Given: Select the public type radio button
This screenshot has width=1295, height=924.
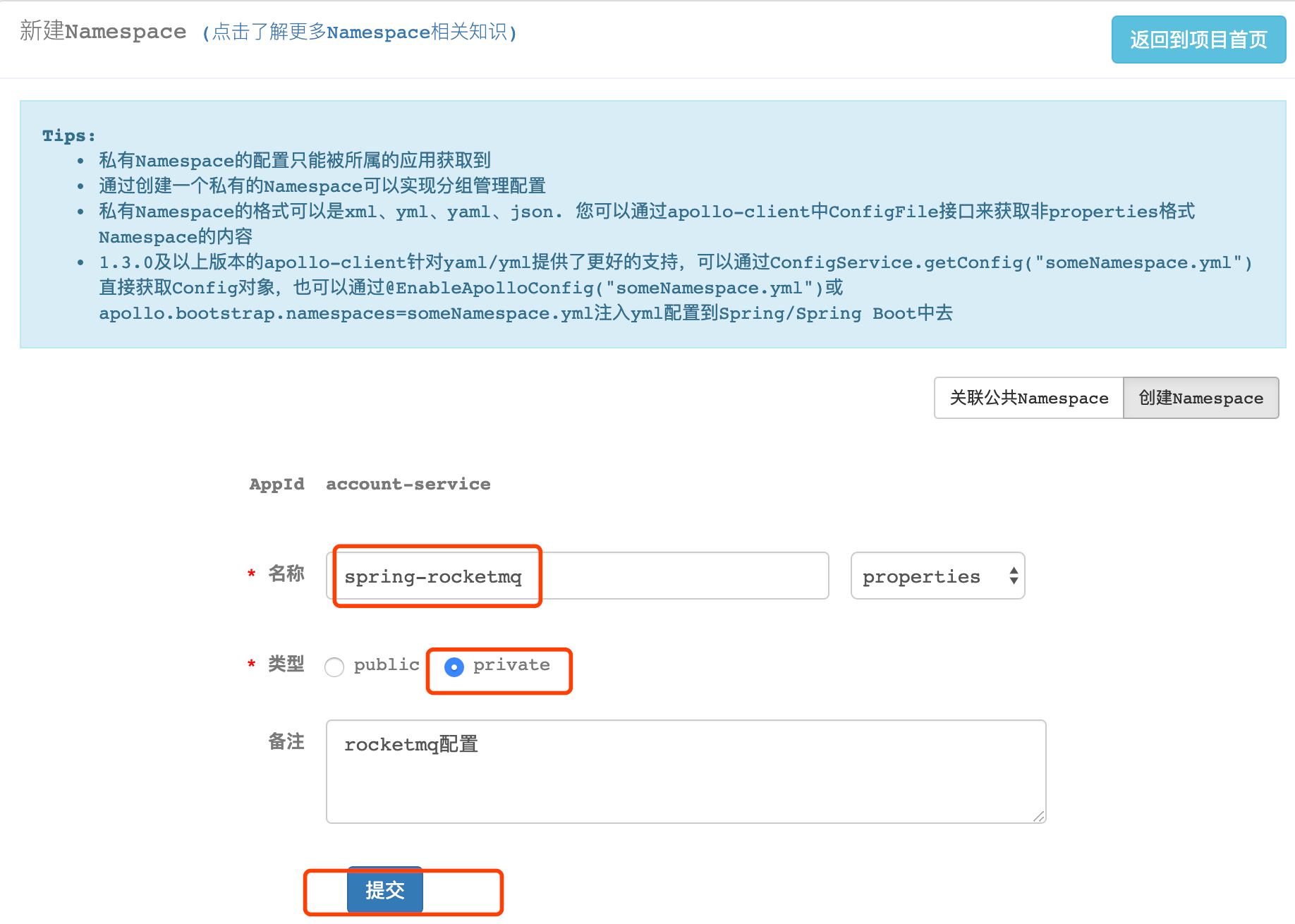Looking at the screenshot, I should tap(334, 667).
